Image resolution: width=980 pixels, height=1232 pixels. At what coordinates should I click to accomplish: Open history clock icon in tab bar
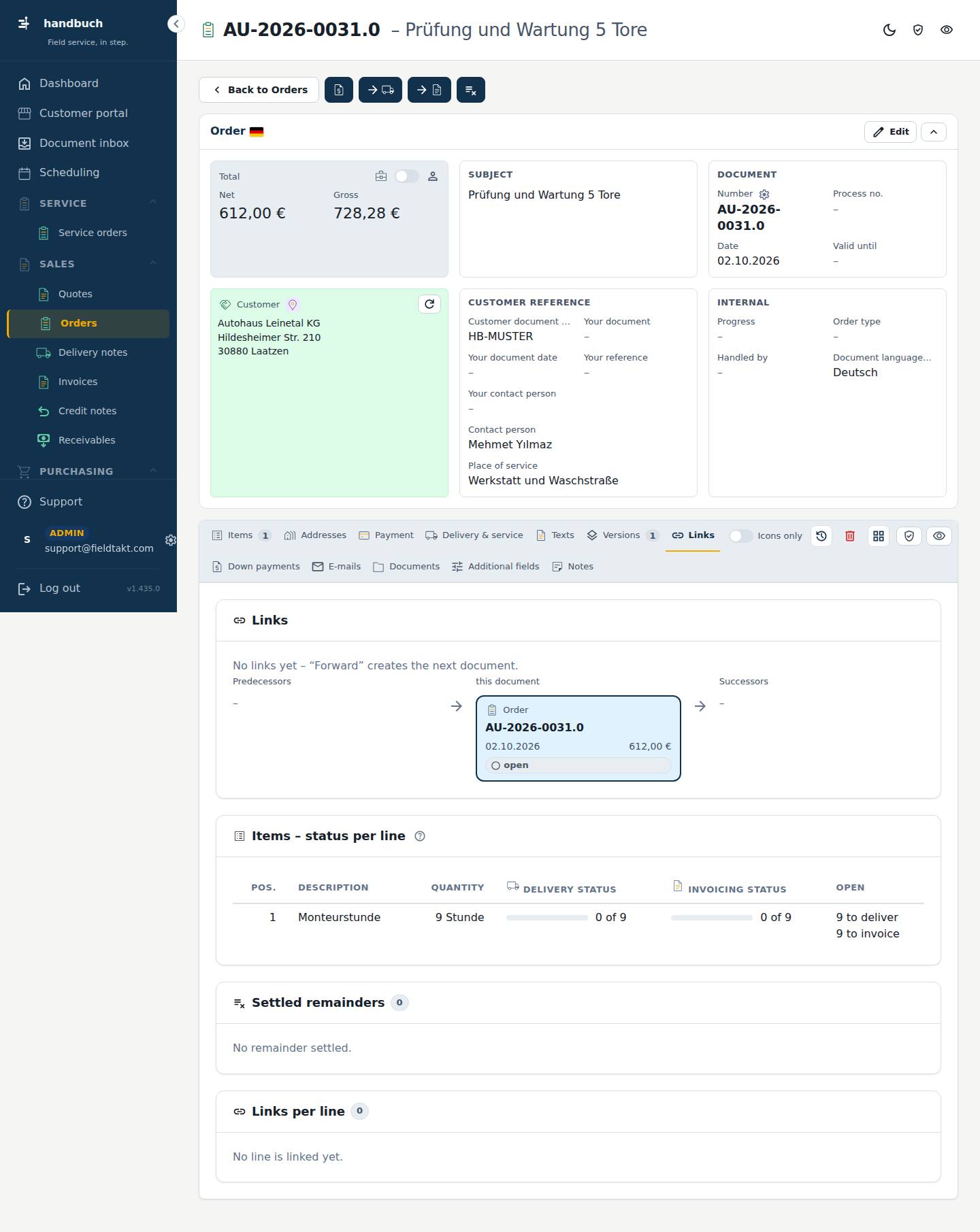pos(821,536)
